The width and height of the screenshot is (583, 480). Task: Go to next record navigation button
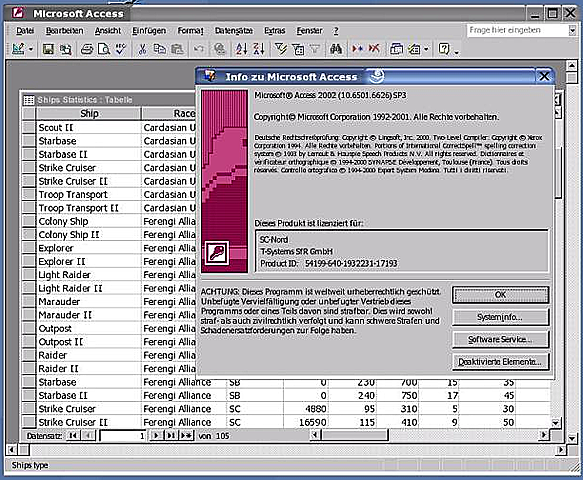[156, 435]
